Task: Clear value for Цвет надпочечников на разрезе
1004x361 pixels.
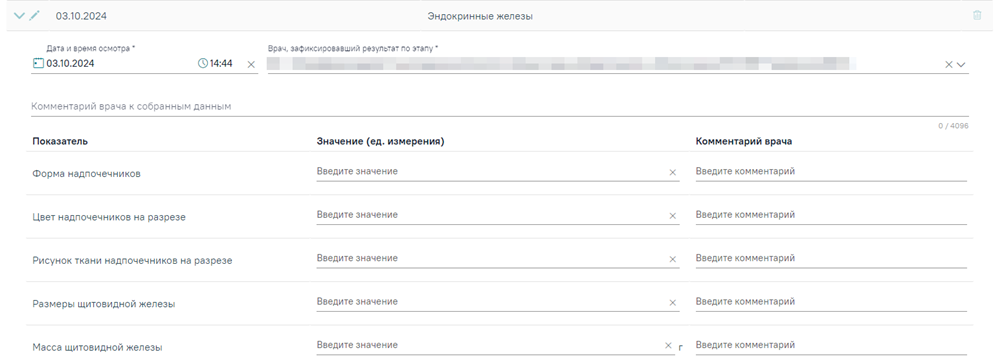Action: pos(672,216)
